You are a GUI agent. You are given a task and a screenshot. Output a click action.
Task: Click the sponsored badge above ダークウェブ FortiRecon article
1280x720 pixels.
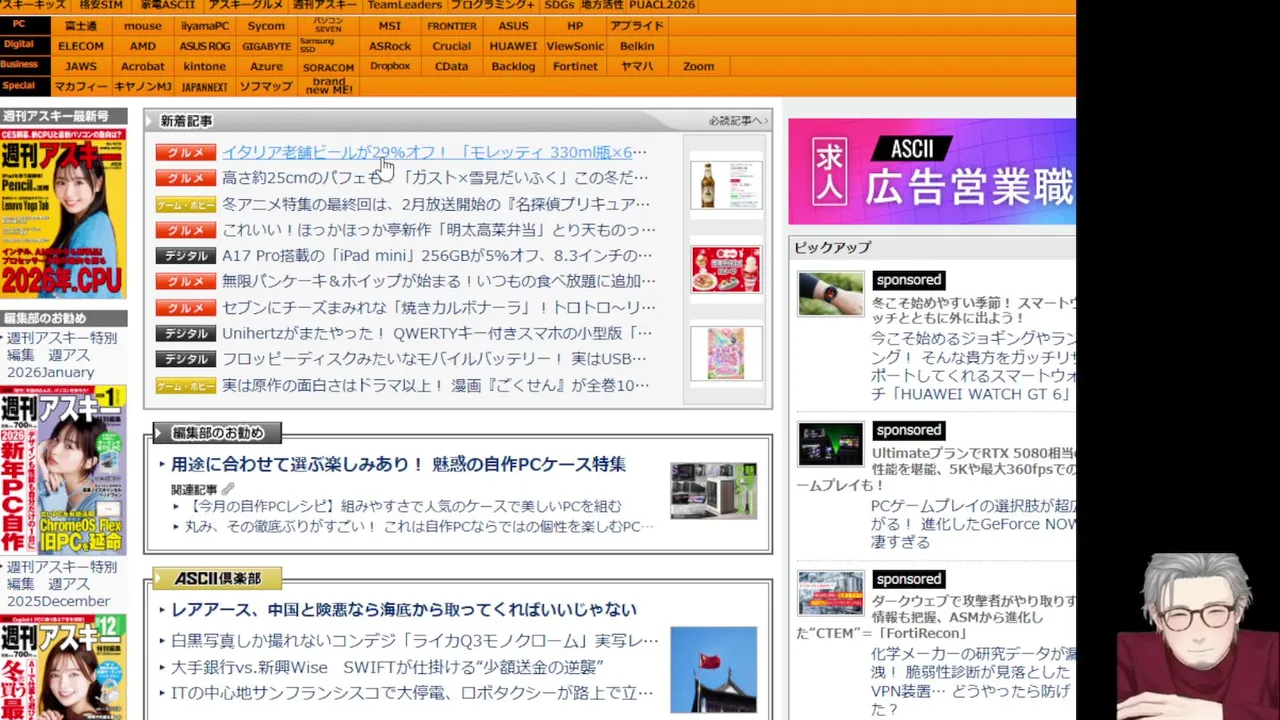tap(908, 579)
